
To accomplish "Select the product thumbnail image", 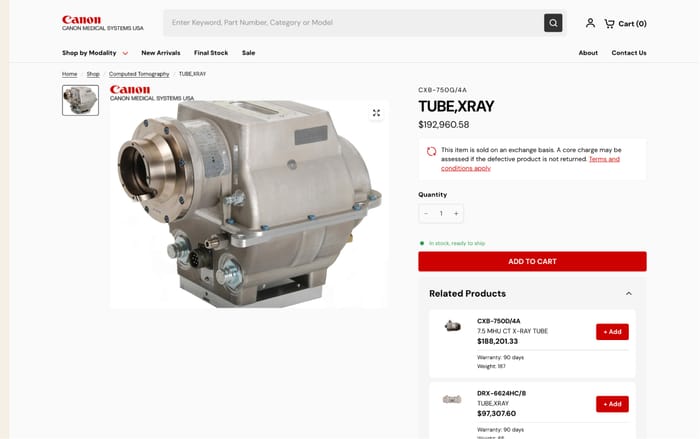I will coord(80,100).
